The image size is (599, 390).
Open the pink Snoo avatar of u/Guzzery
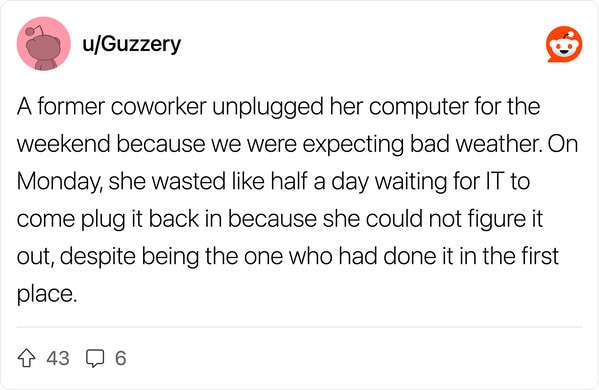44,44
